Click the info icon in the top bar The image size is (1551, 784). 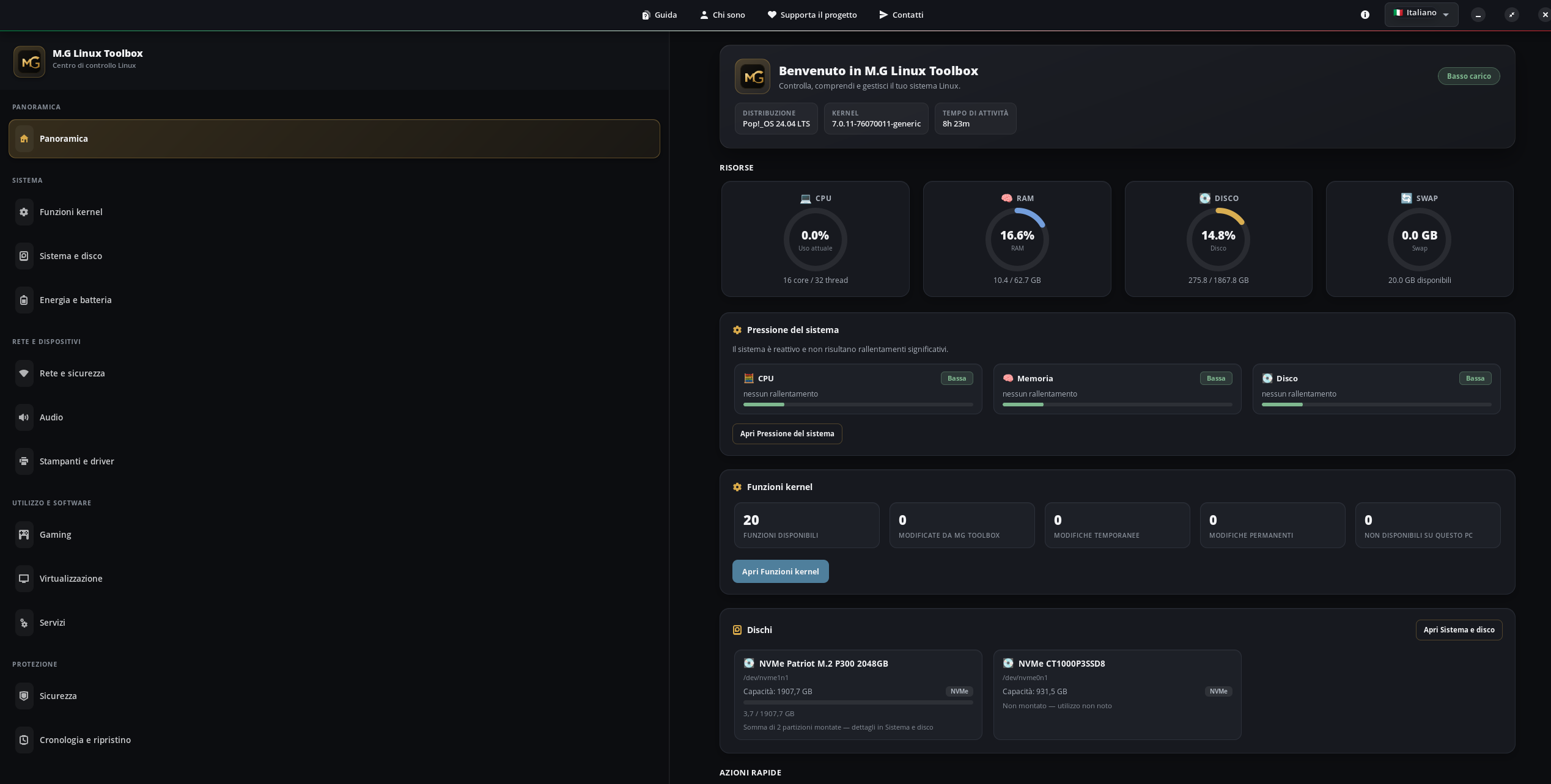[1365, 15]
